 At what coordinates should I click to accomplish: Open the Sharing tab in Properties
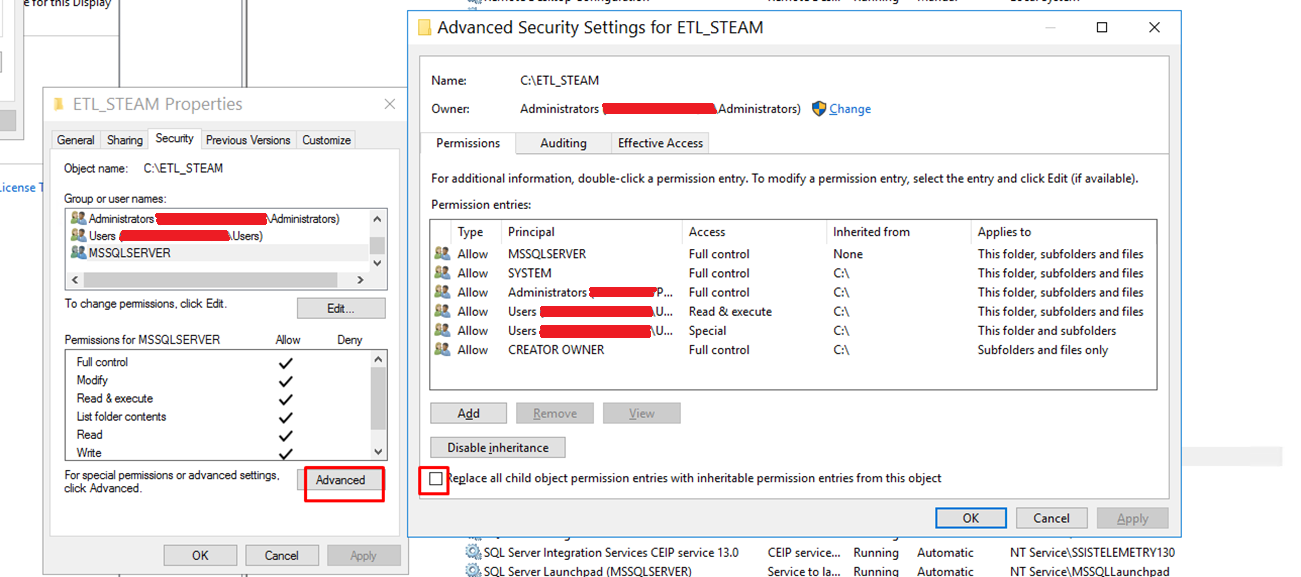(x=124, y=140)
